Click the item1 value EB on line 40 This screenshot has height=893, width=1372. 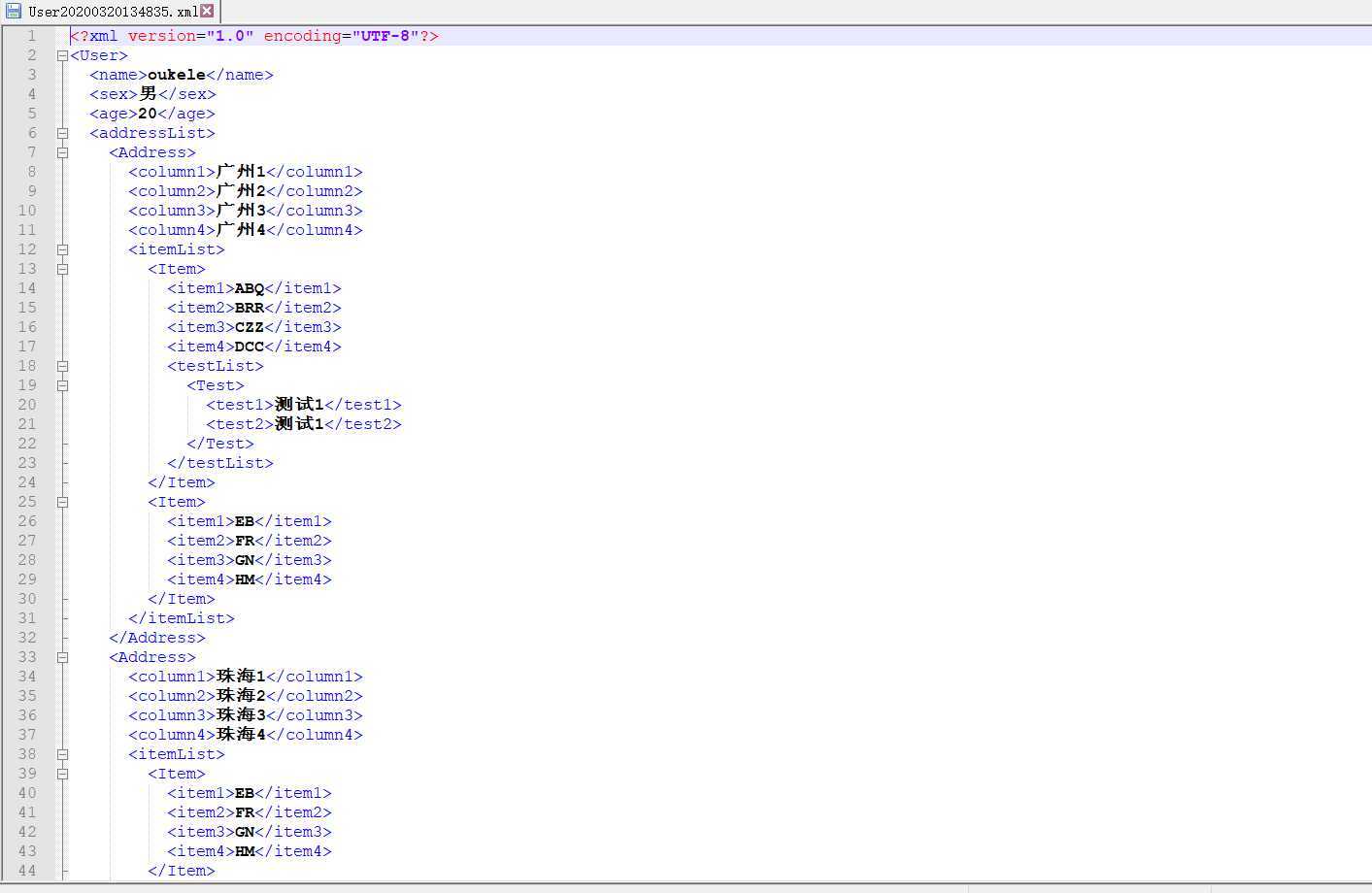pyautogui.click(x=245, y=793)
